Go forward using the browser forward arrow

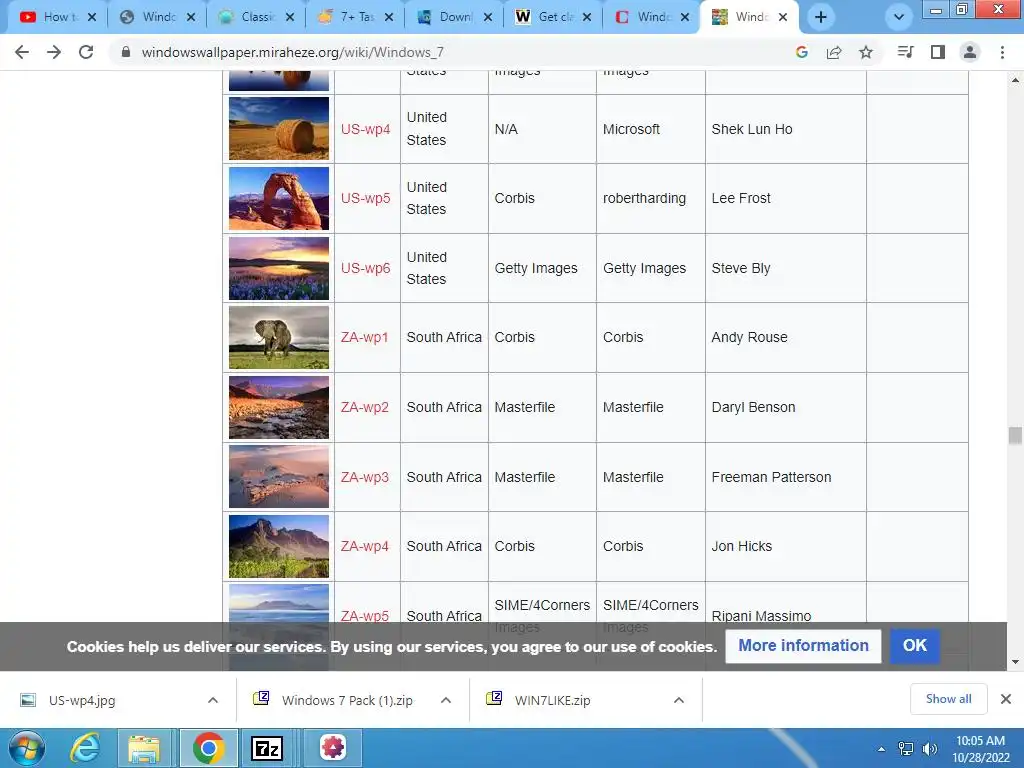[54, 52]
